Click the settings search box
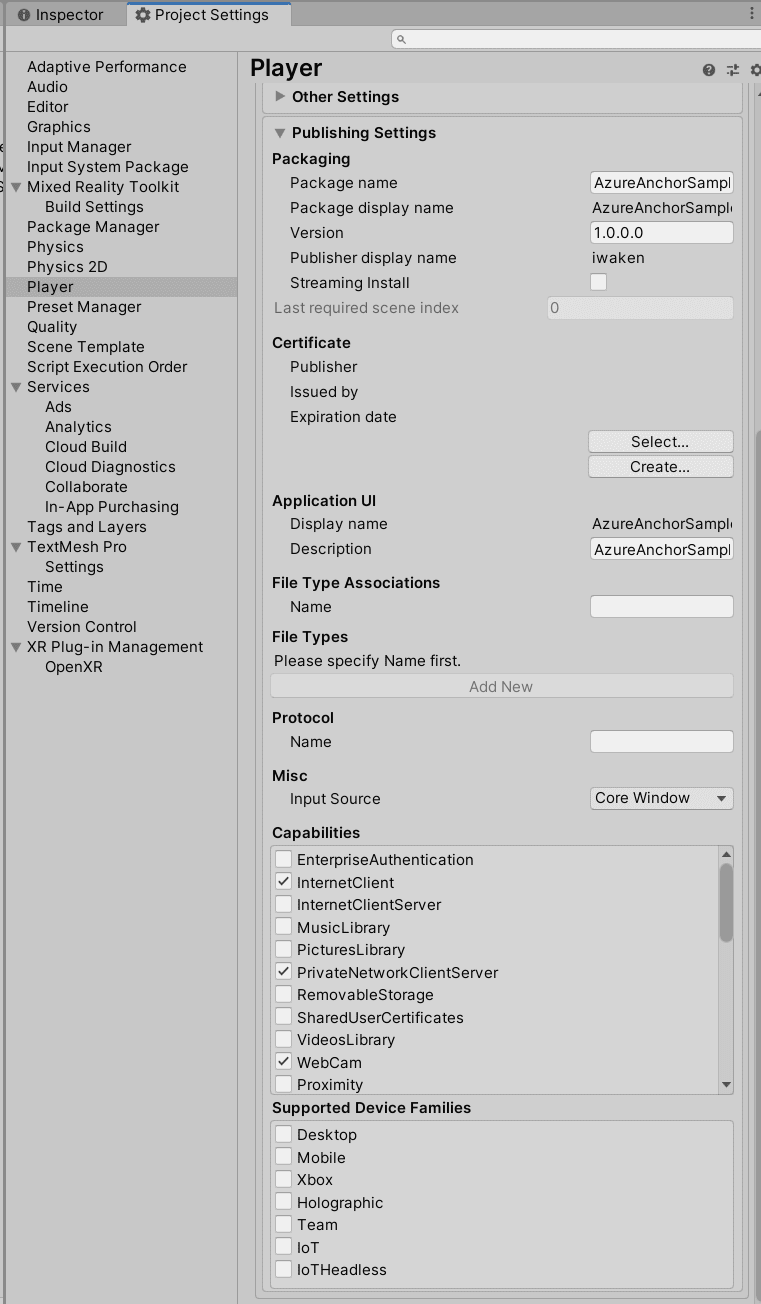761x1304 pixels. click(x=576, y=39)
